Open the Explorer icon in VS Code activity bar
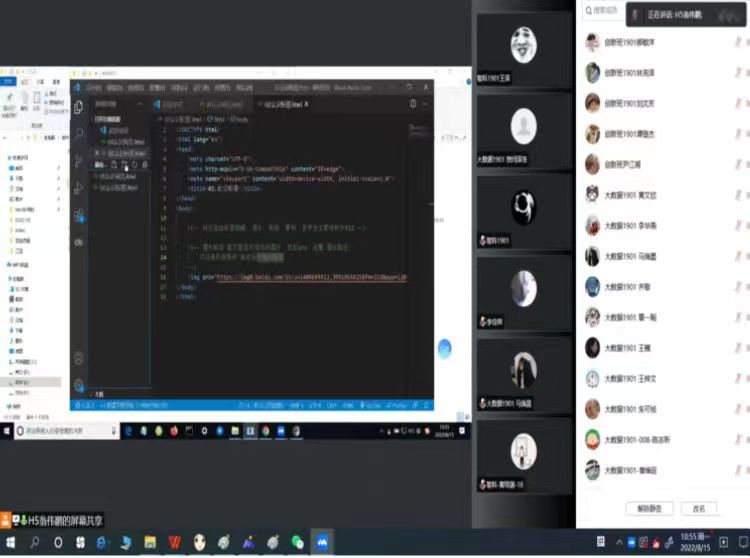 pyautogui.click(x=78, y=106)
